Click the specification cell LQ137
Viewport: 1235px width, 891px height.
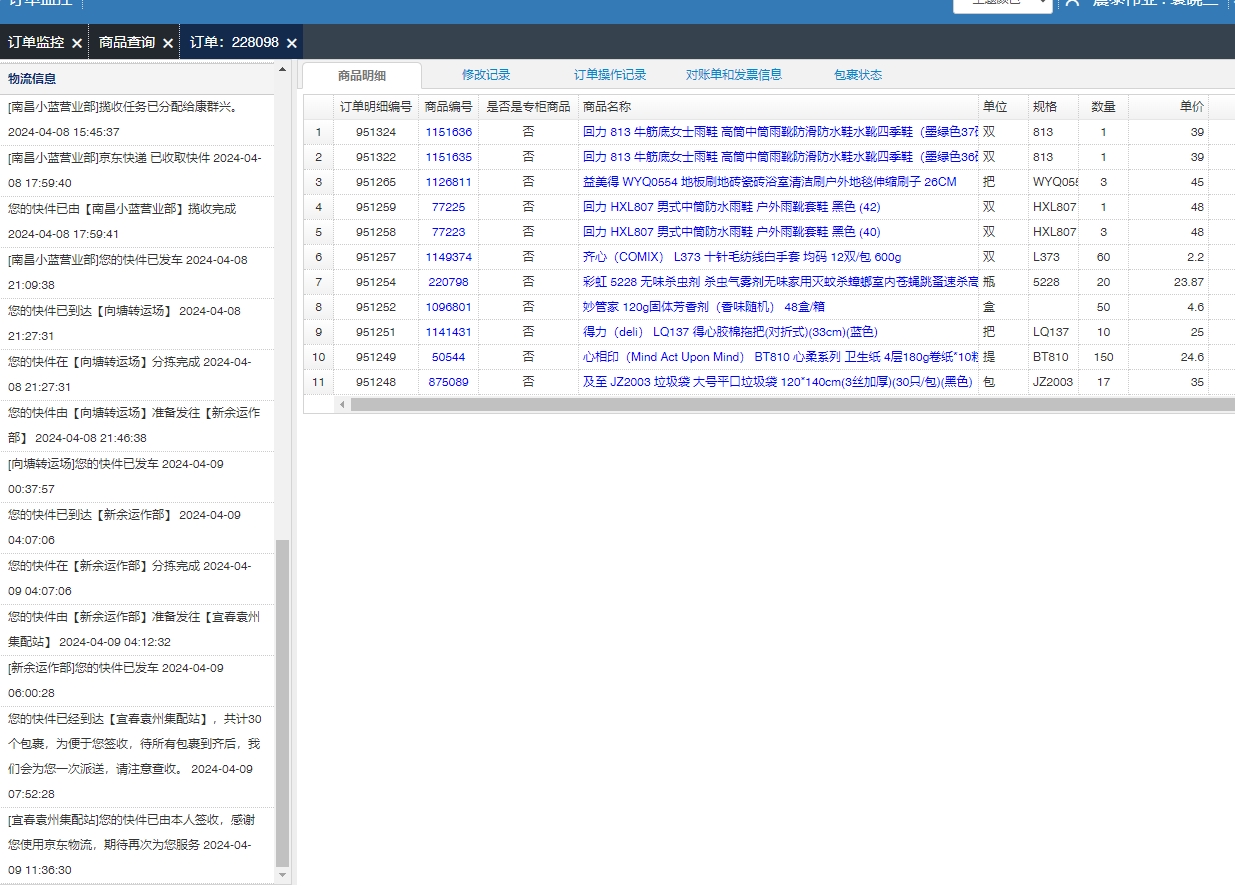pos(1053,332)
